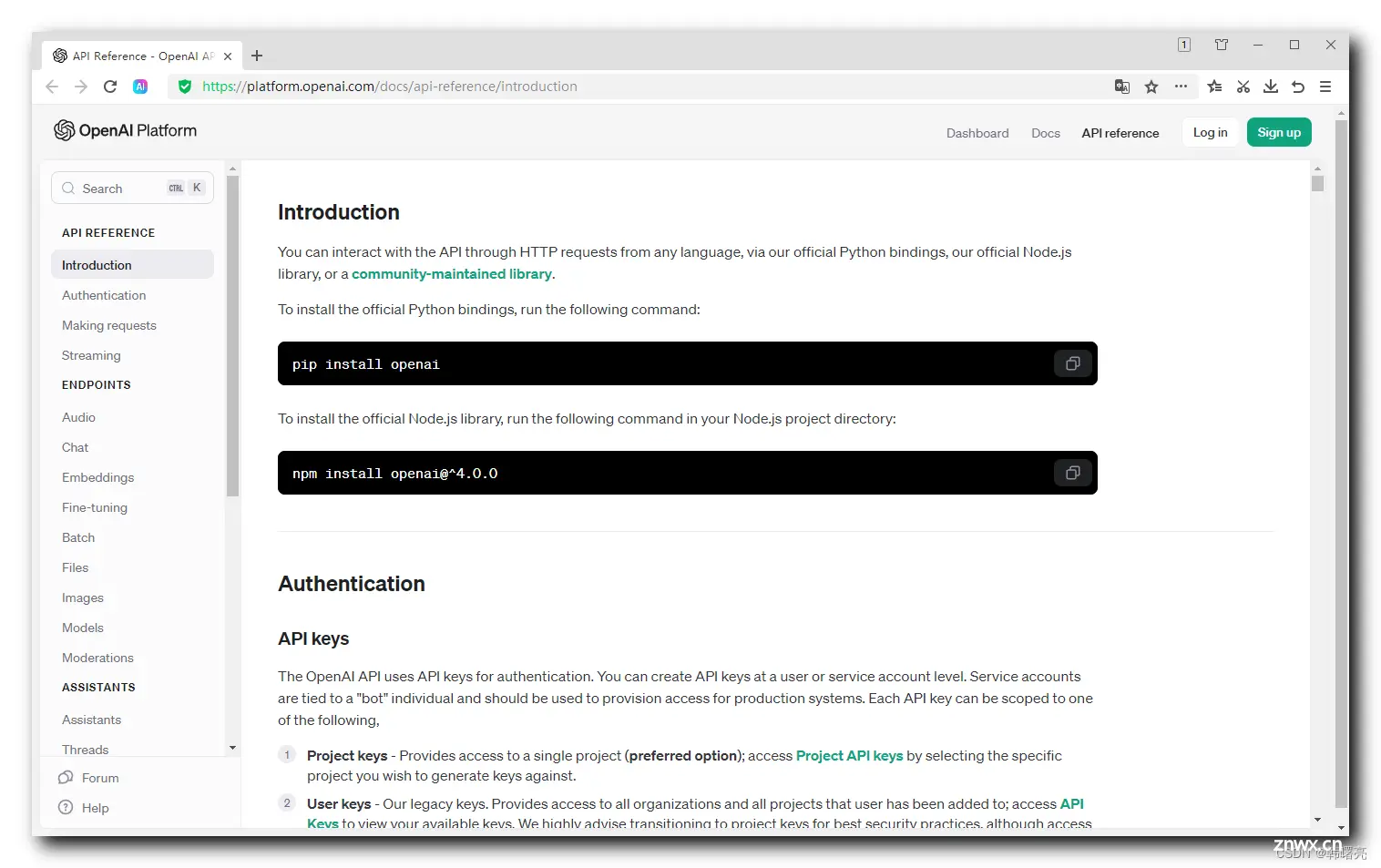Open the favorites list icon

[x=1214, y=87]
